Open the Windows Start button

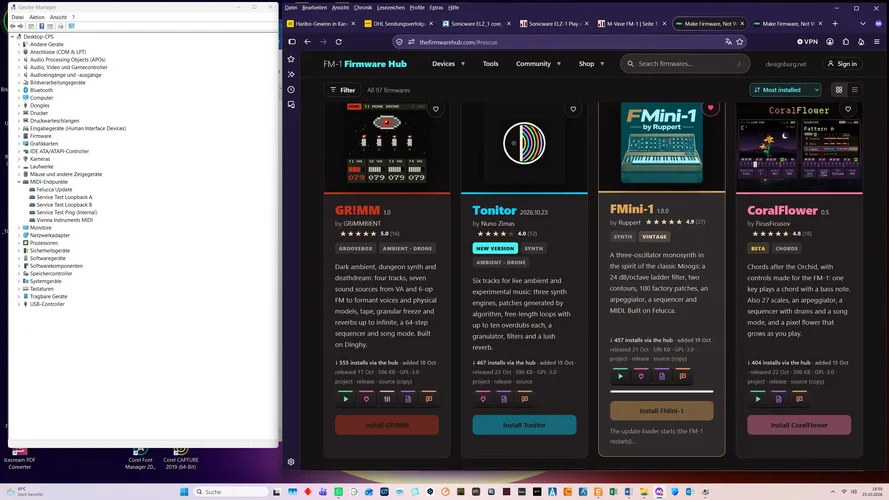[184, 491]
